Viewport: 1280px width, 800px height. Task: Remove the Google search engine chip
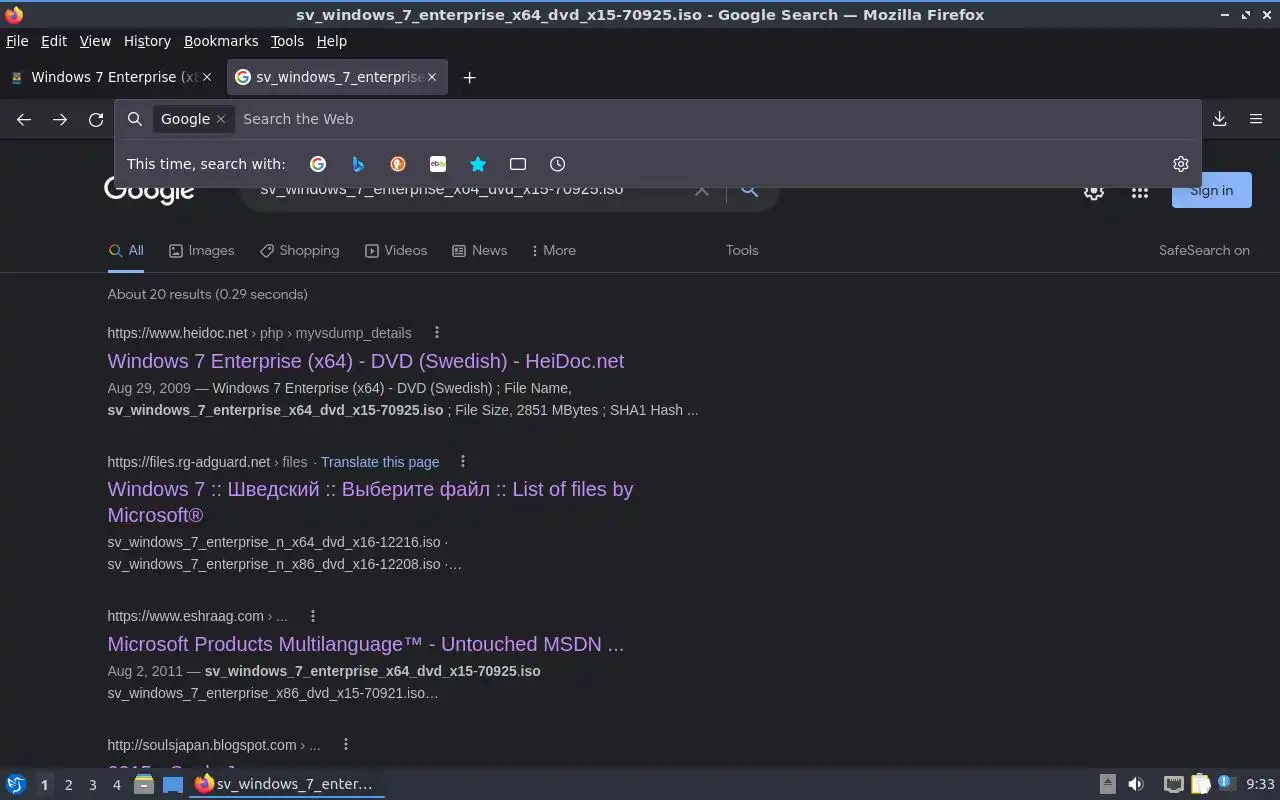(x=221, y=119)
